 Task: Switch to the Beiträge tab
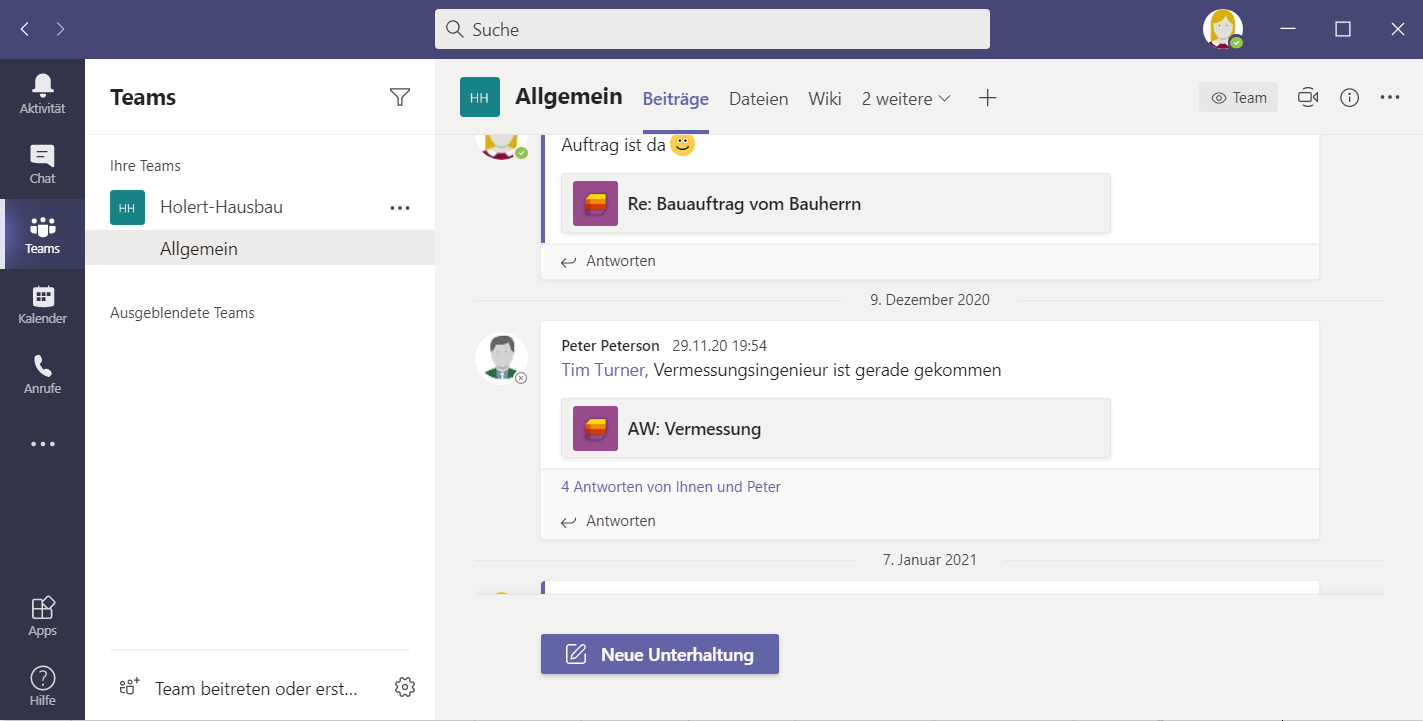click(x=676, y=98)
